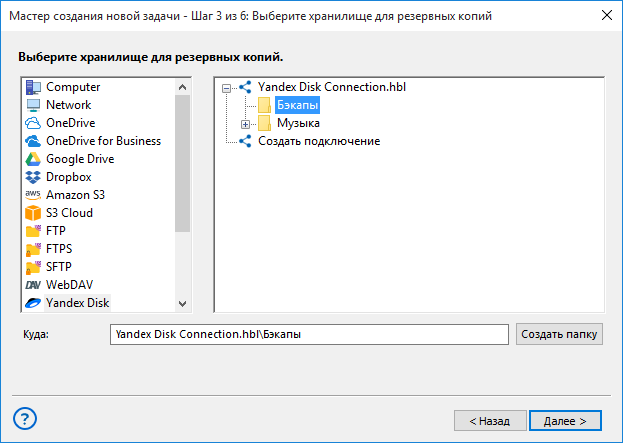Select the Computer storage icon
Screen dimensions: 623x443
[x=33, y=87]
